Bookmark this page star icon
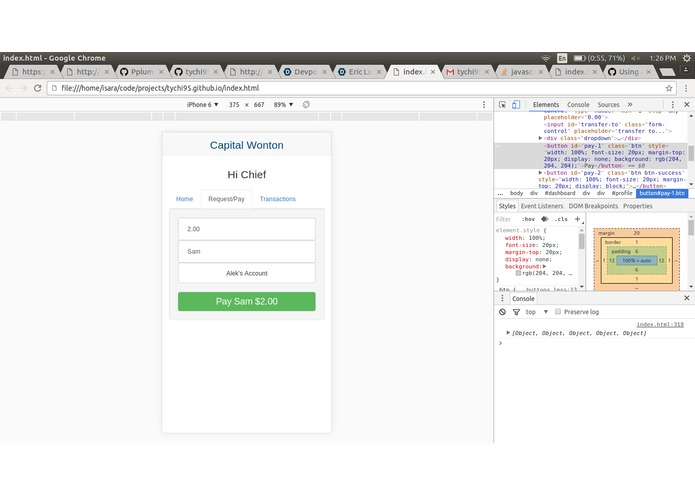 tap(669, 88)
